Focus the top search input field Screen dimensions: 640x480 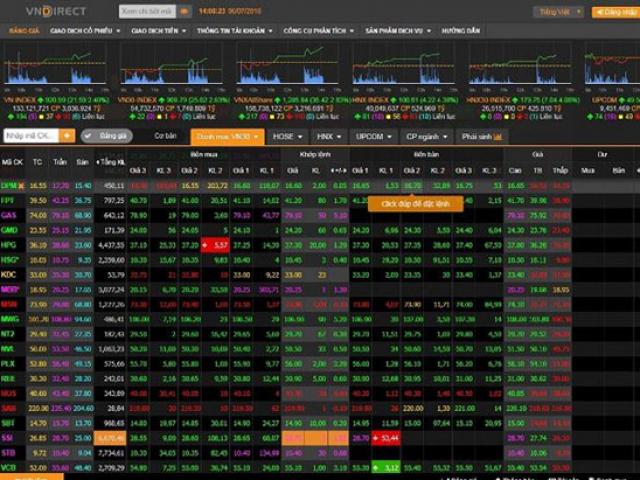147,11
